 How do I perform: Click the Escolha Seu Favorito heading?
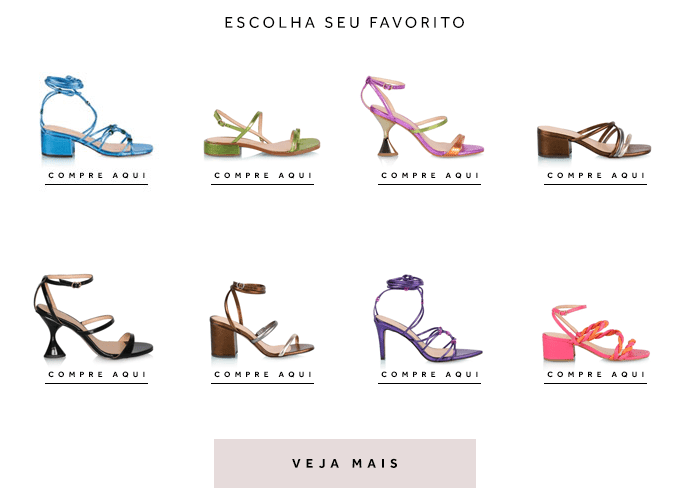344,23
